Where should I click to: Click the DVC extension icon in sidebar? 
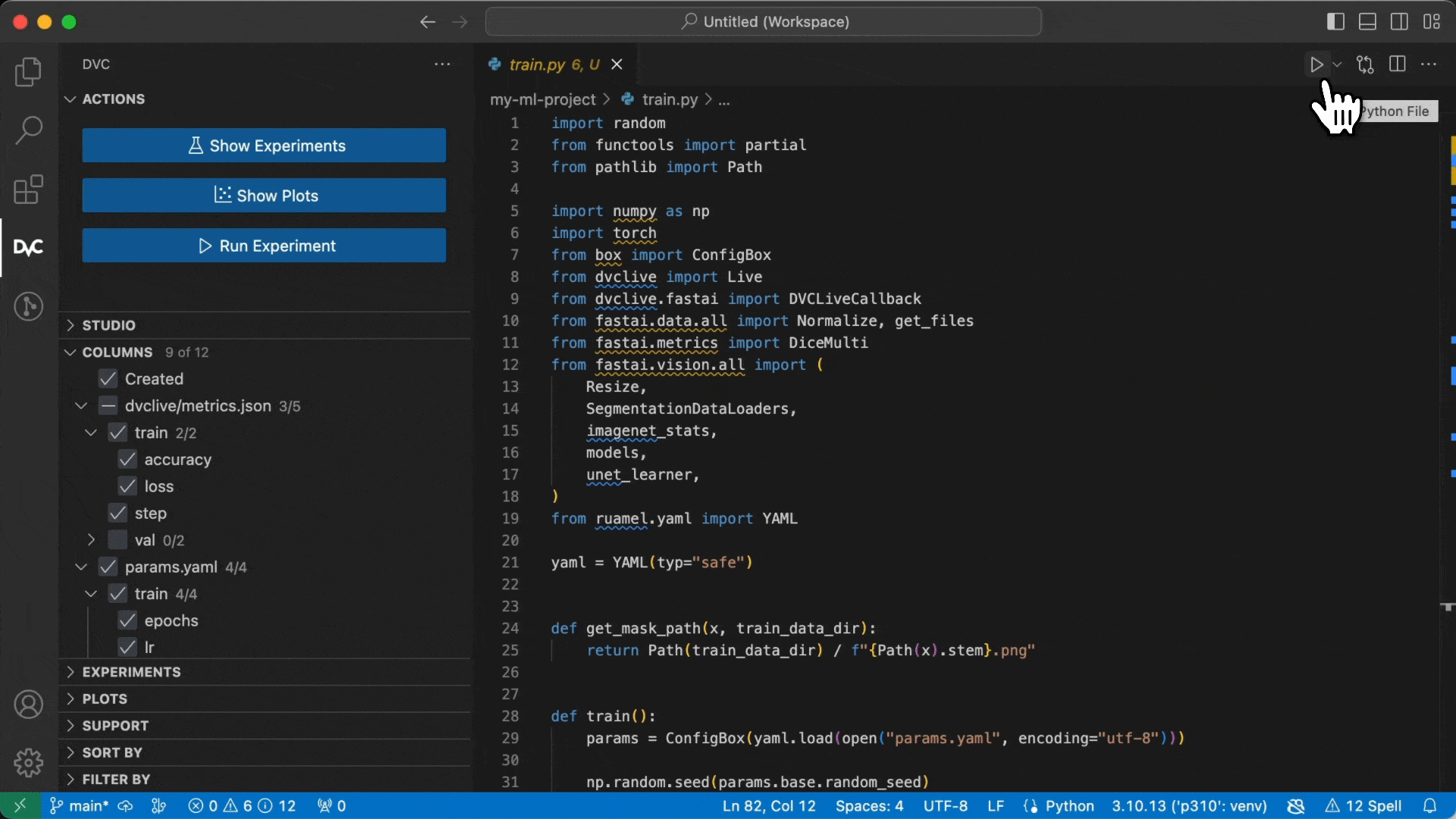(x=27, y=246)
